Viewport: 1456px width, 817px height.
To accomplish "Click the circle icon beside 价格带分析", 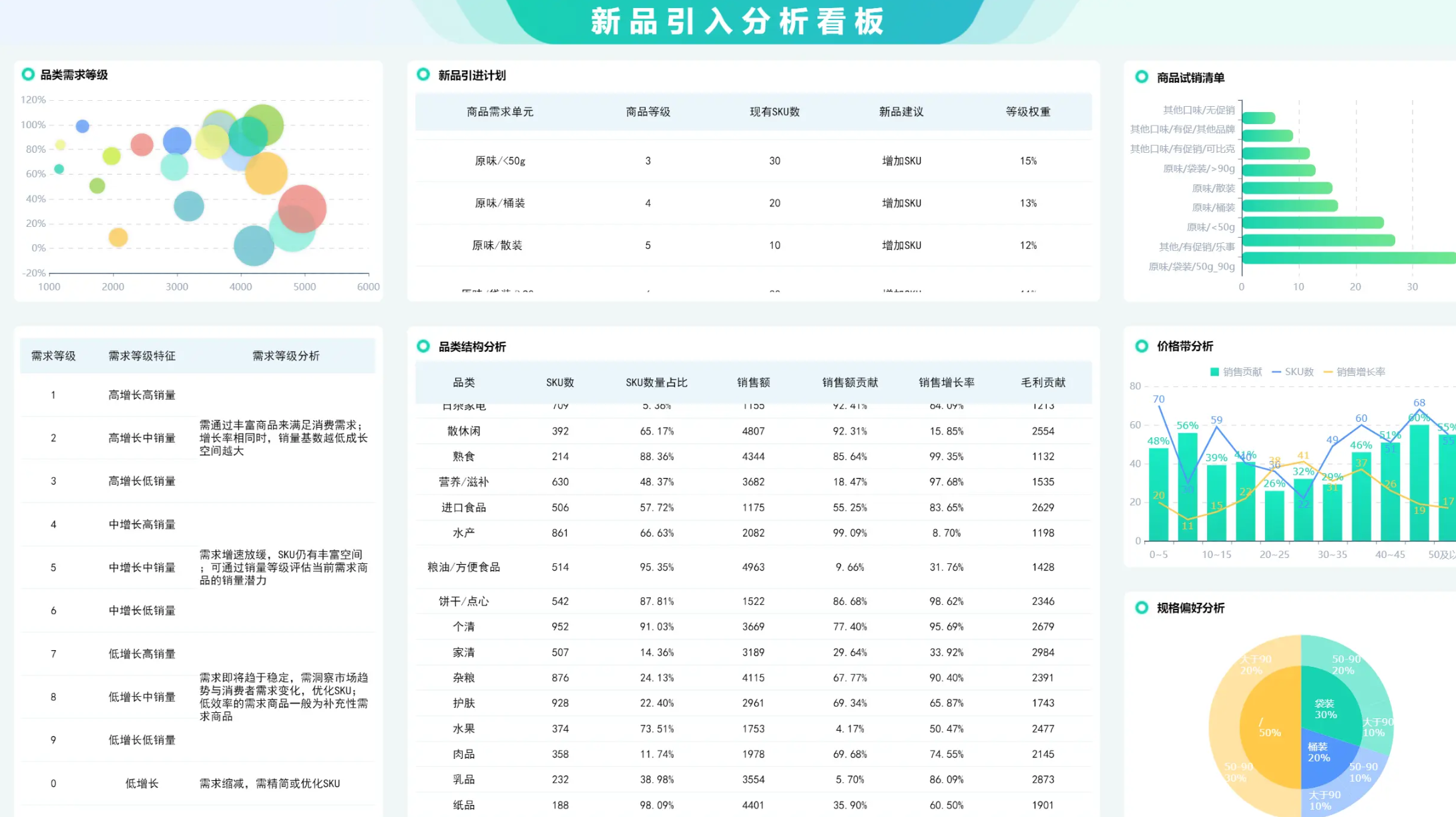I will coord(1142,346).
